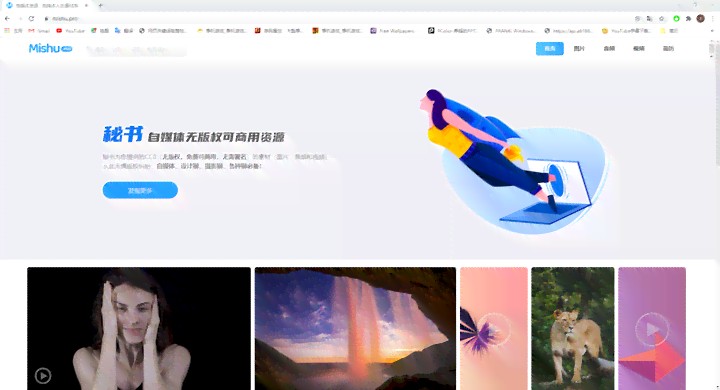Click the lock icon beside mishu.pro
Image resolution: width=720 pixels, height=390 pixels.
click(46, 19)
